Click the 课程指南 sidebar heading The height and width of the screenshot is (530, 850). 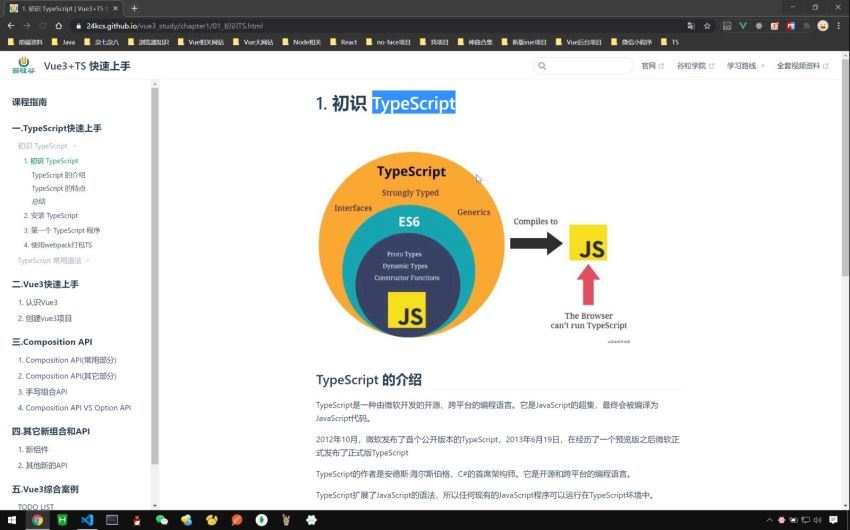29,102
